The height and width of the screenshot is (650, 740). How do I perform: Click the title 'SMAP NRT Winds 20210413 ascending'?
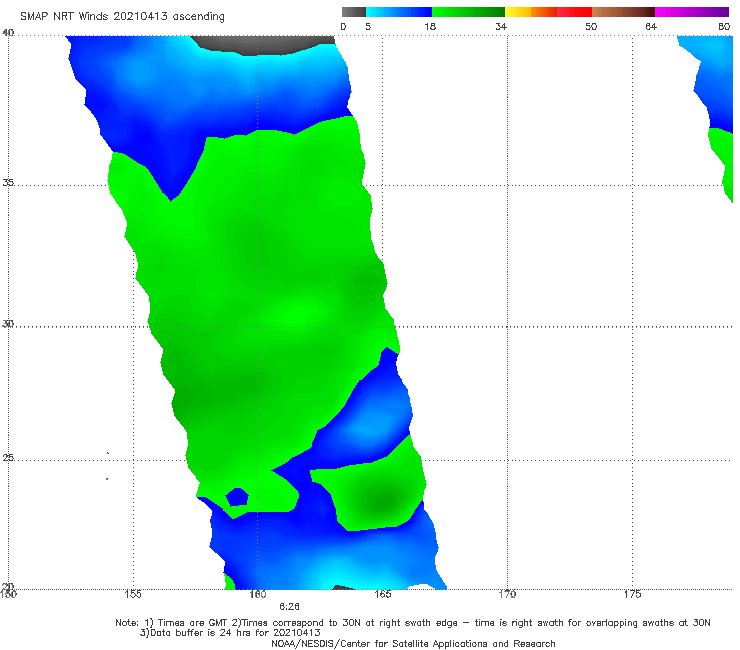pos(122,16)
